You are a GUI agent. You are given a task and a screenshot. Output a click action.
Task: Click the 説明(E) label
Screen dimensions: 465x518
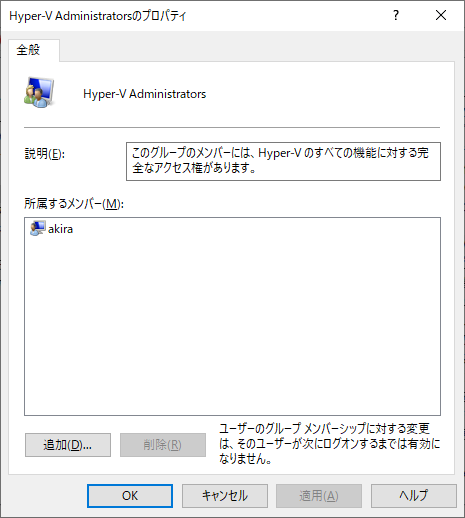pos(45,154)
